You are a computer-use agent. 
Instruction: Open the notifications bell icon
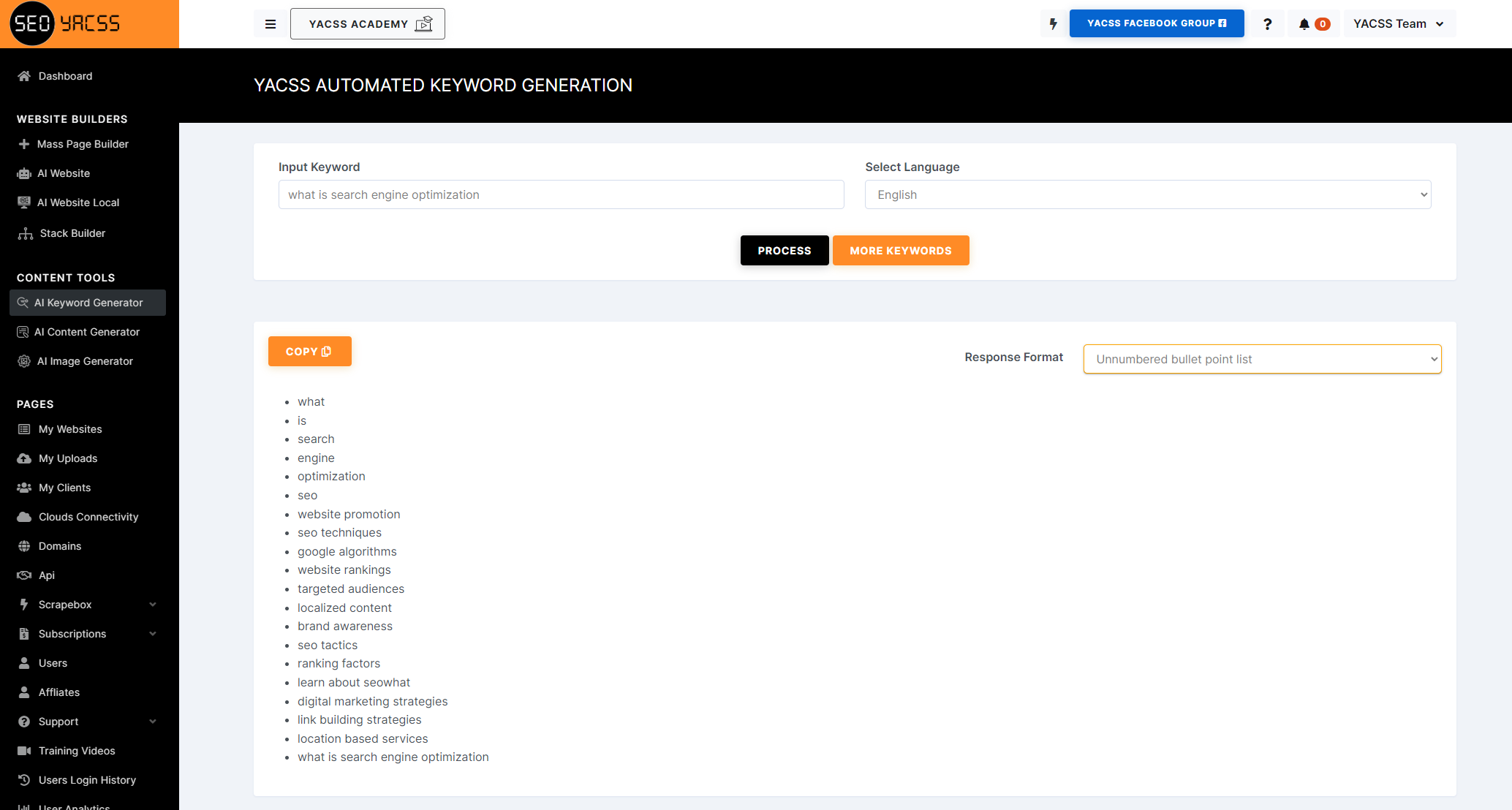(x=1304, y=24)
